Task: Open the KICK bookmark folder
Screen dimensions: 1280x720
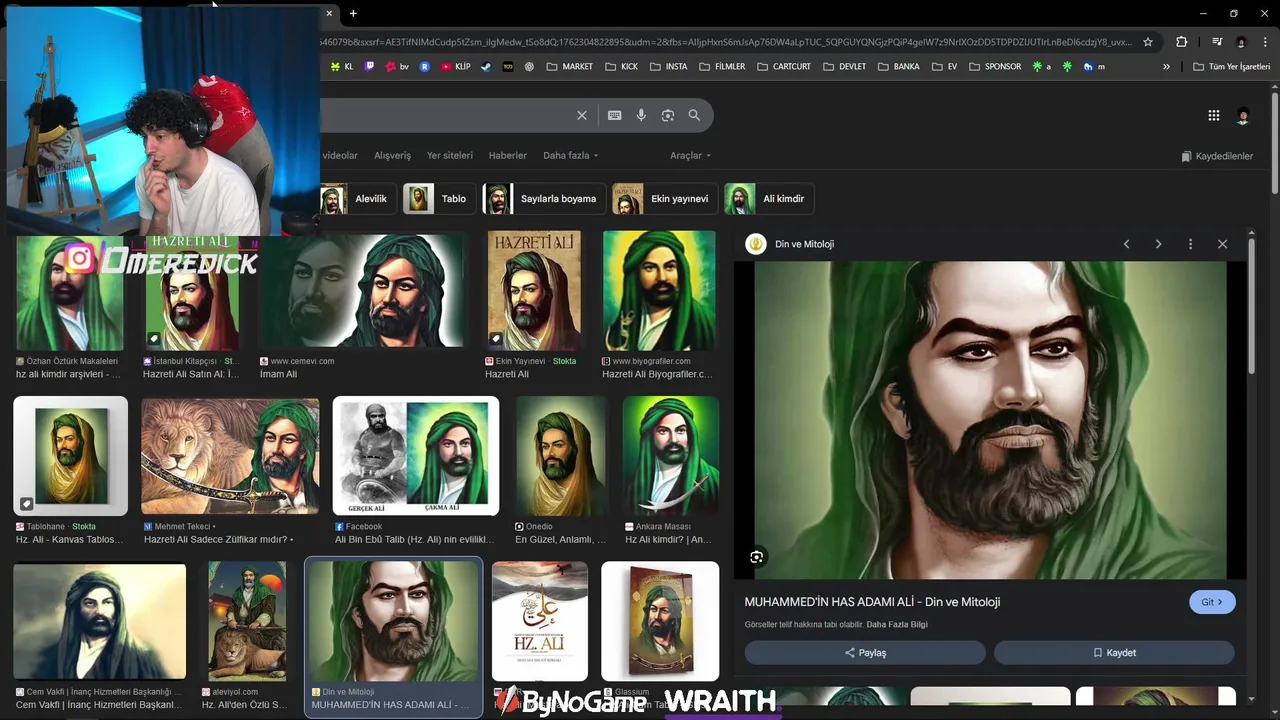Action: [x=621, y=67]
